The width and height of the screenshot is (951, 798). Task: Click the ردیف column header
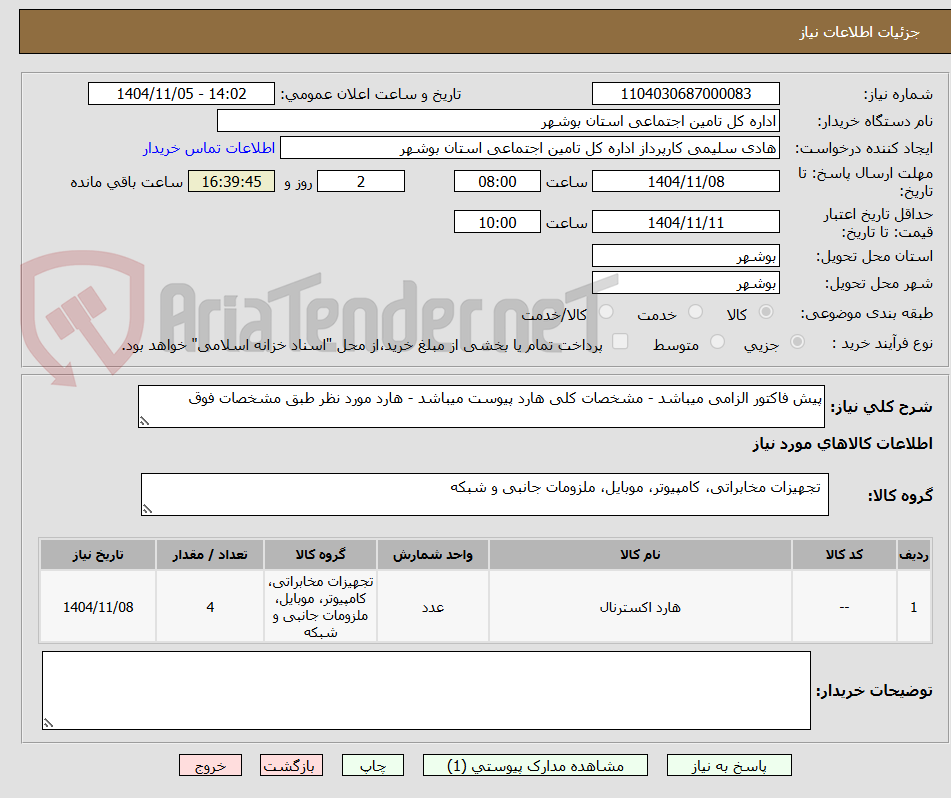click(914, 554)
